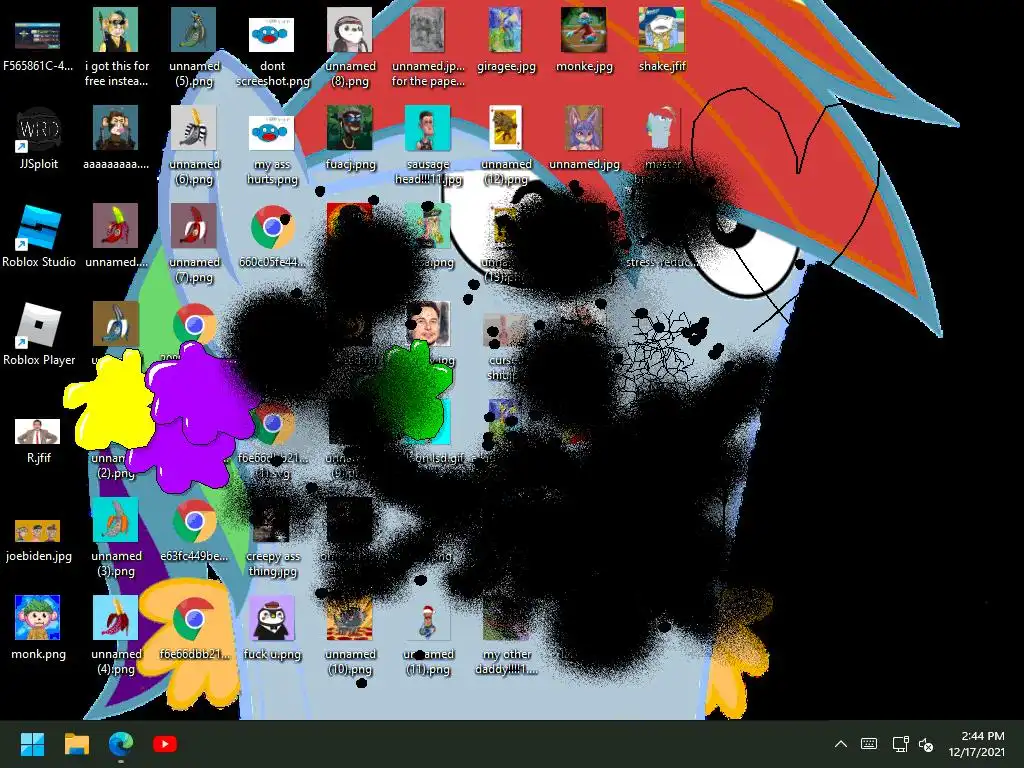Select the 'dont screeshot.png' icon
The height and width of the screenshot is (768, 1024).
click(272, 52)
